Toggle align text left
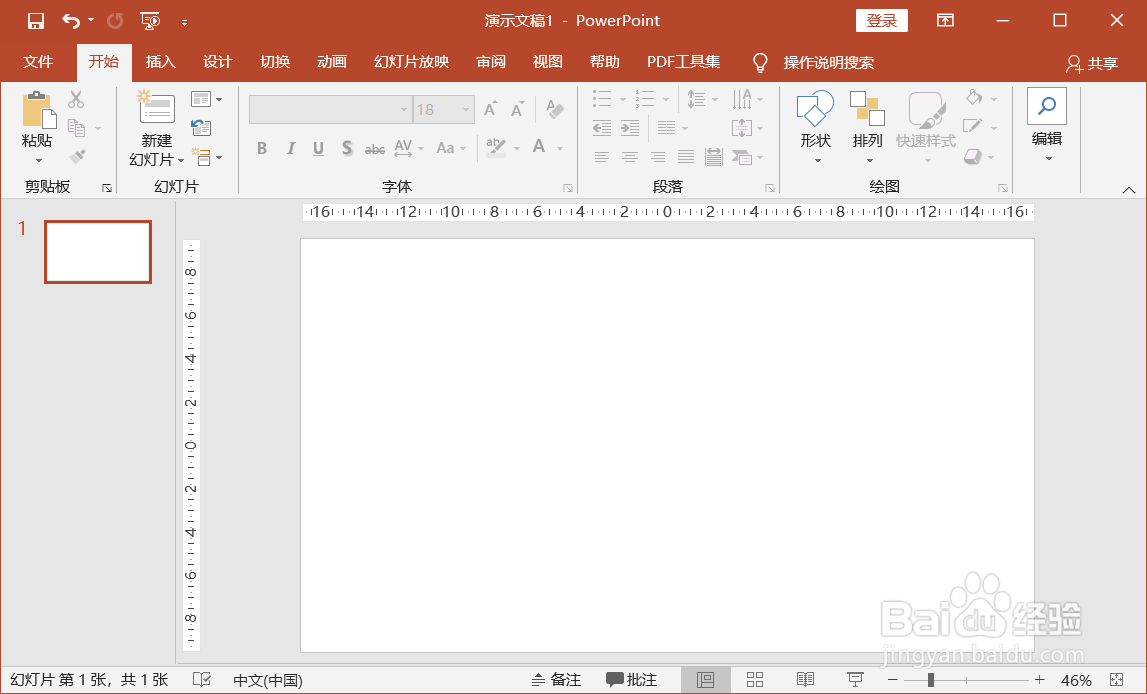Image resolution: width=1147 pixels, height=694 pixels. [x=601, y=156]
